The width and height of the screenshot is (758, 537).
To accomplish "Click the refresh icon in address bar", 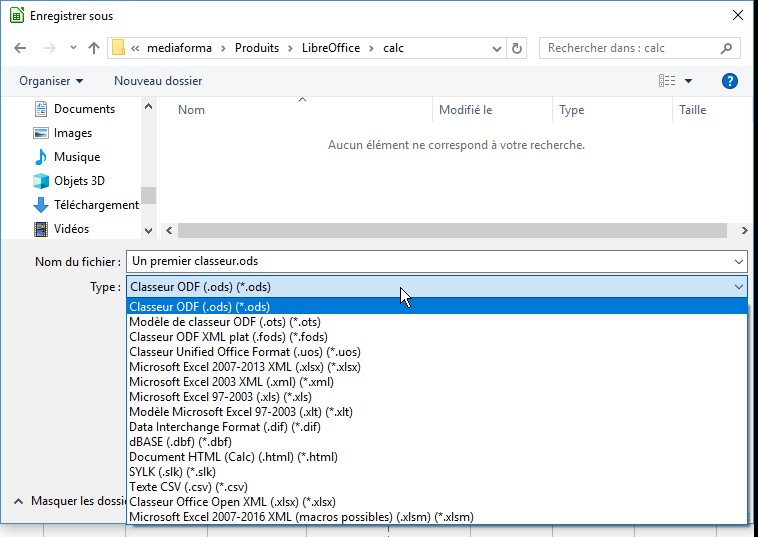I will [517, 48].
